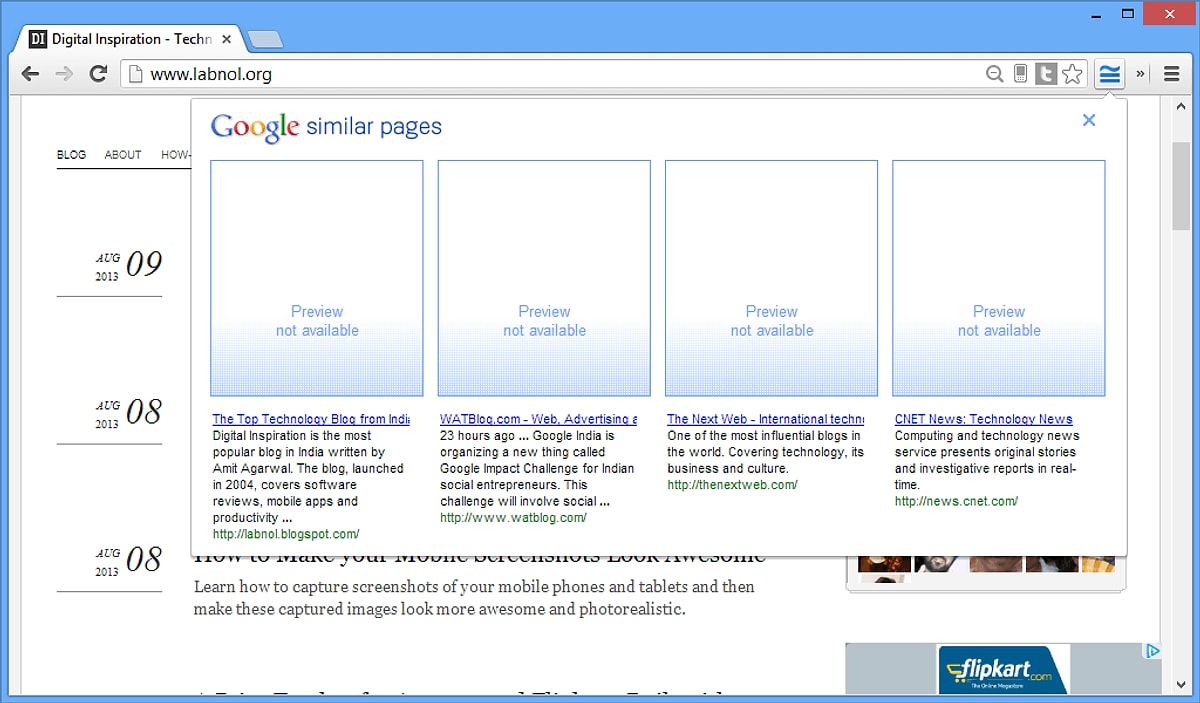The width and height of the screenshot is (1200, 703).
Task: Open The Top Technology Blog link
Action: point(311,419)
